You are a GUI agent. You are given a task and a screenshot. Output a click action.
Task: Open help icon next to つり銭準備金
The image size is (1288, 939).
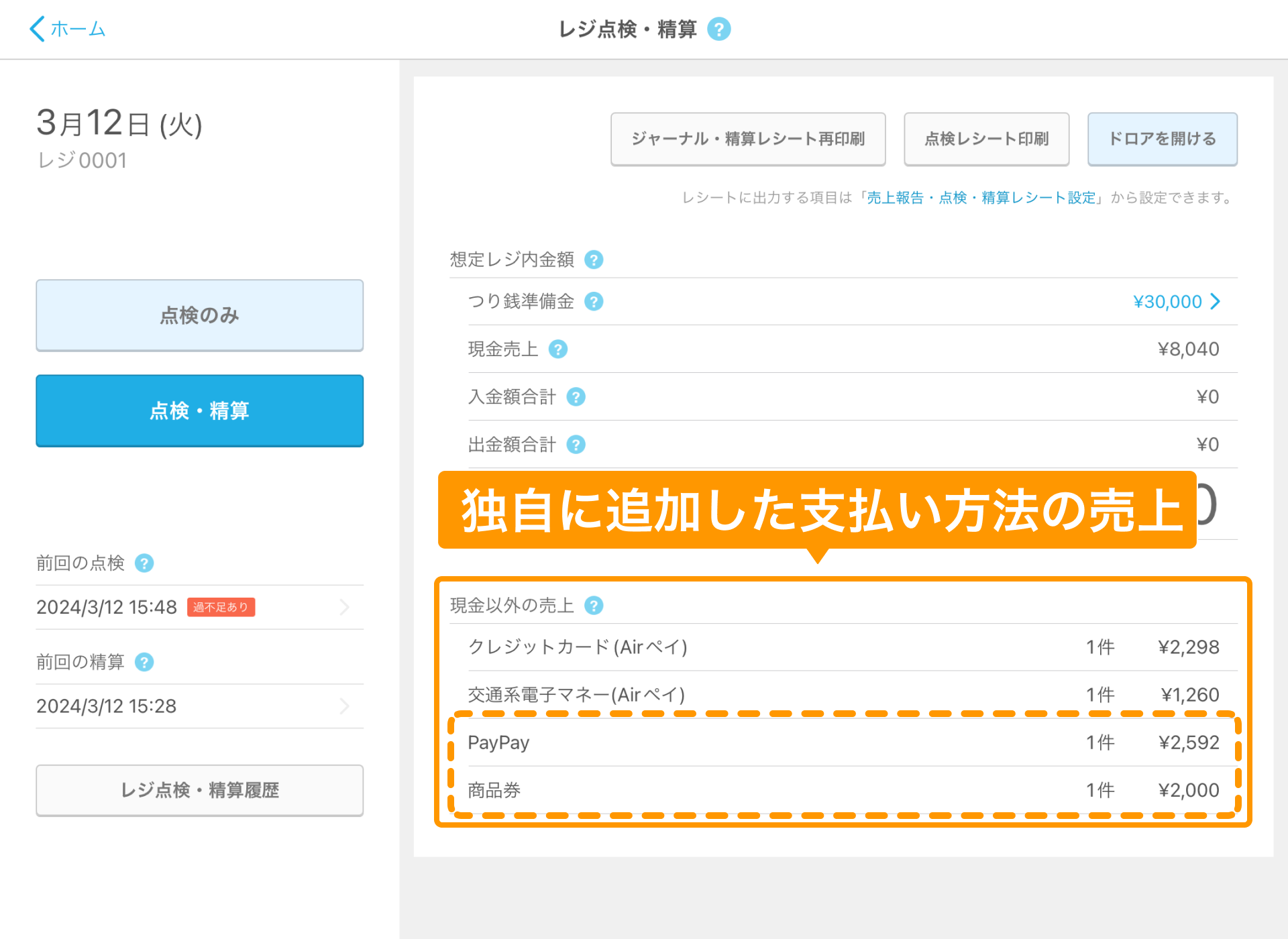point(594,302)
